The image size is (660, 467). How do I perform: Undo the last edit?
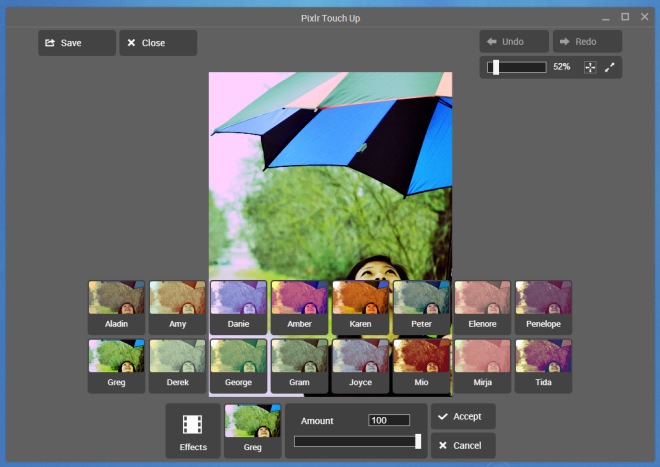[514, 42]
